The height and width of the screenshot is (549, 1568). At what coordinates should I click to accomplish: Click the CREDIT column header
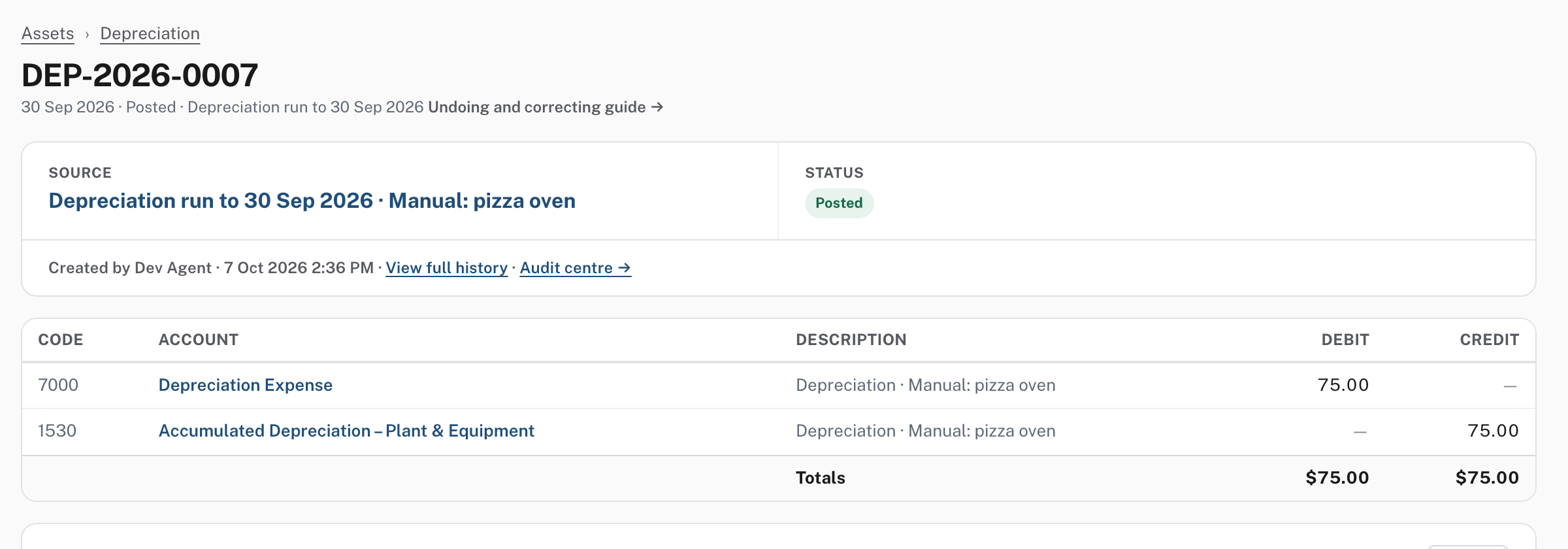pyautogui.click(x=1490, y=340)
